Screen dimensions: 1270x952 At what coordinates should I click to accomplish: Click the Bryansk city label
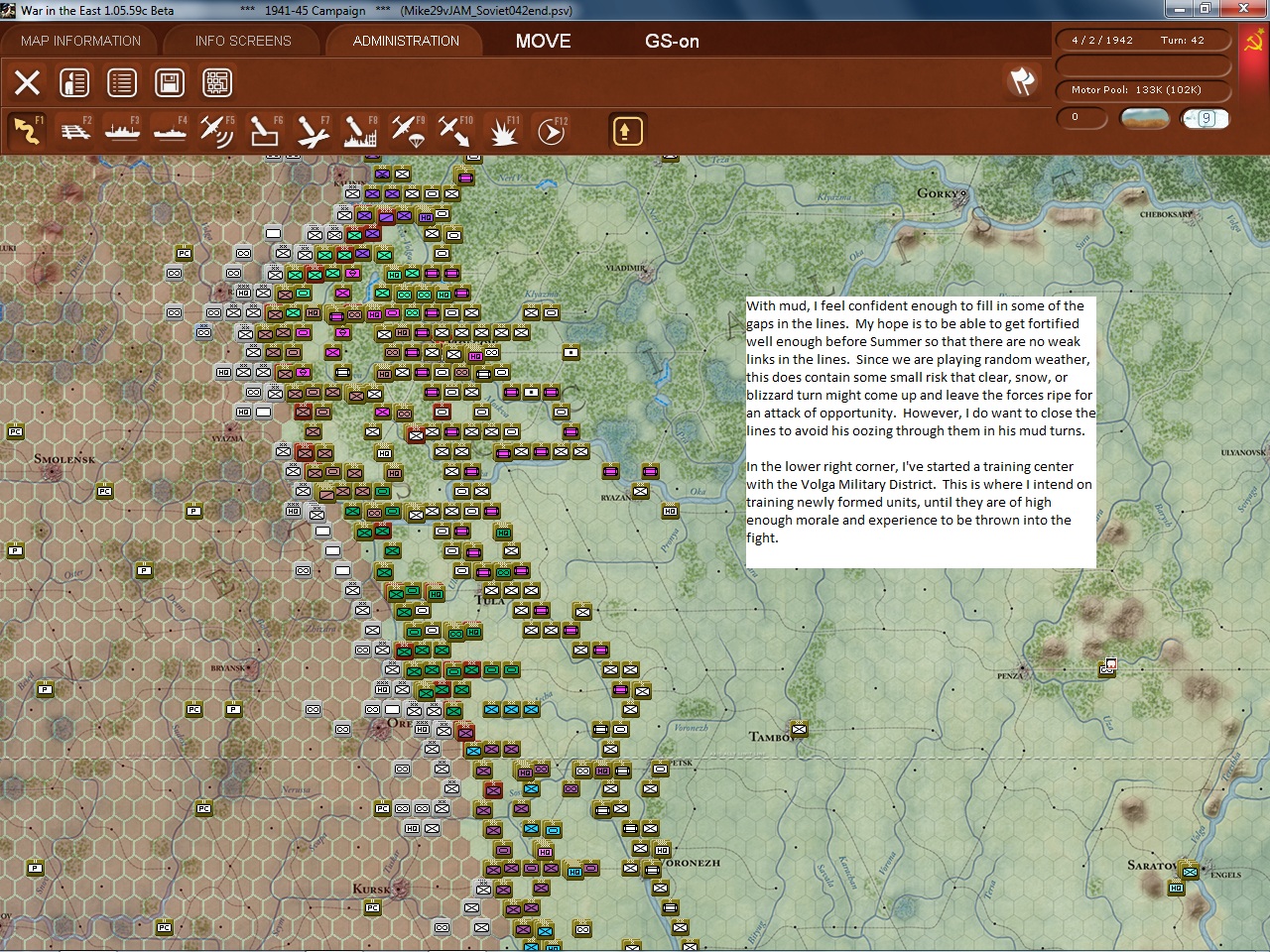(x=228, y=668)
